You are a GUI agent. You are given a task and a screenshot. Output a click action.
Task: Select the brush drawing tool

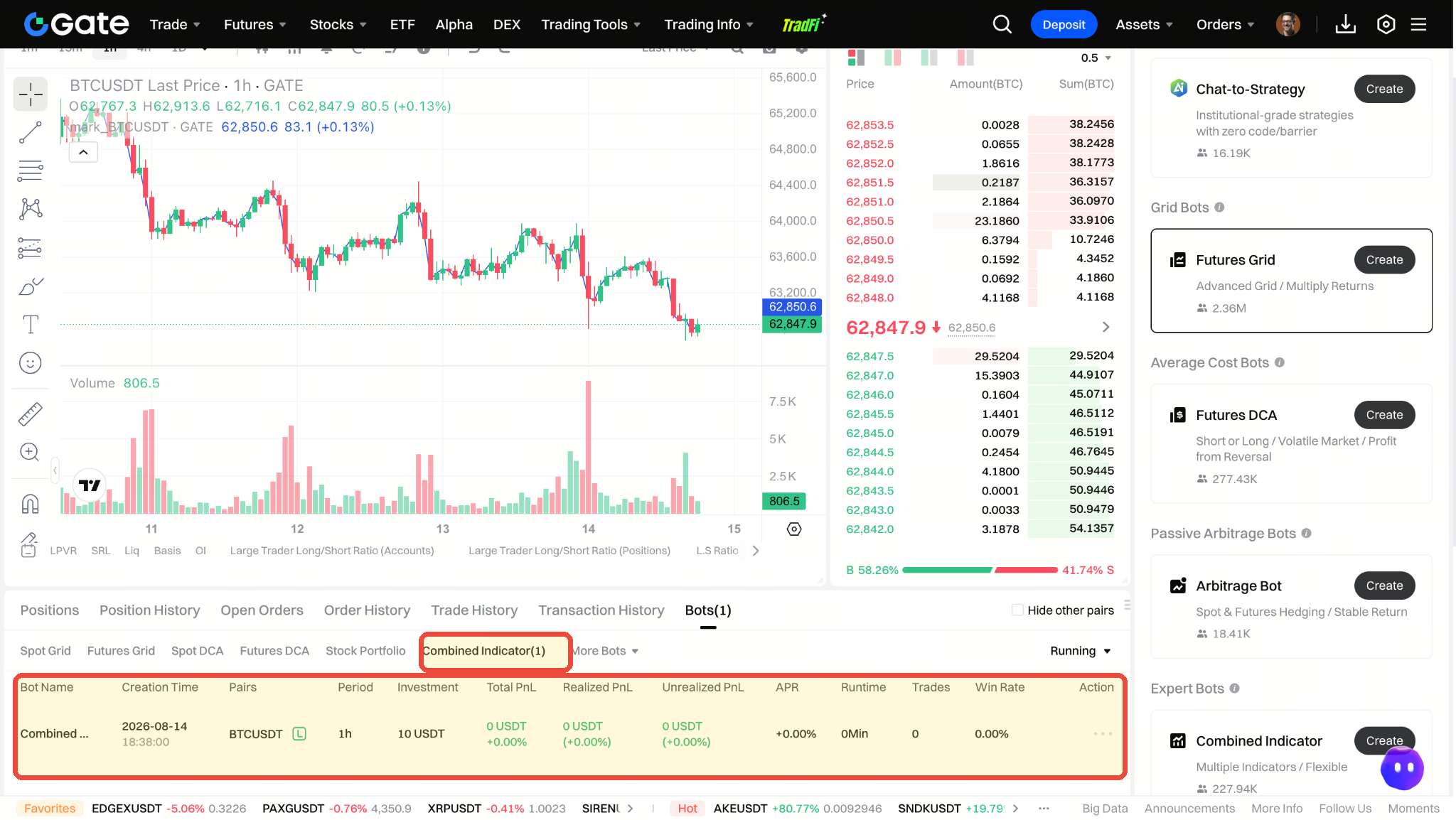tap(30, 286)
